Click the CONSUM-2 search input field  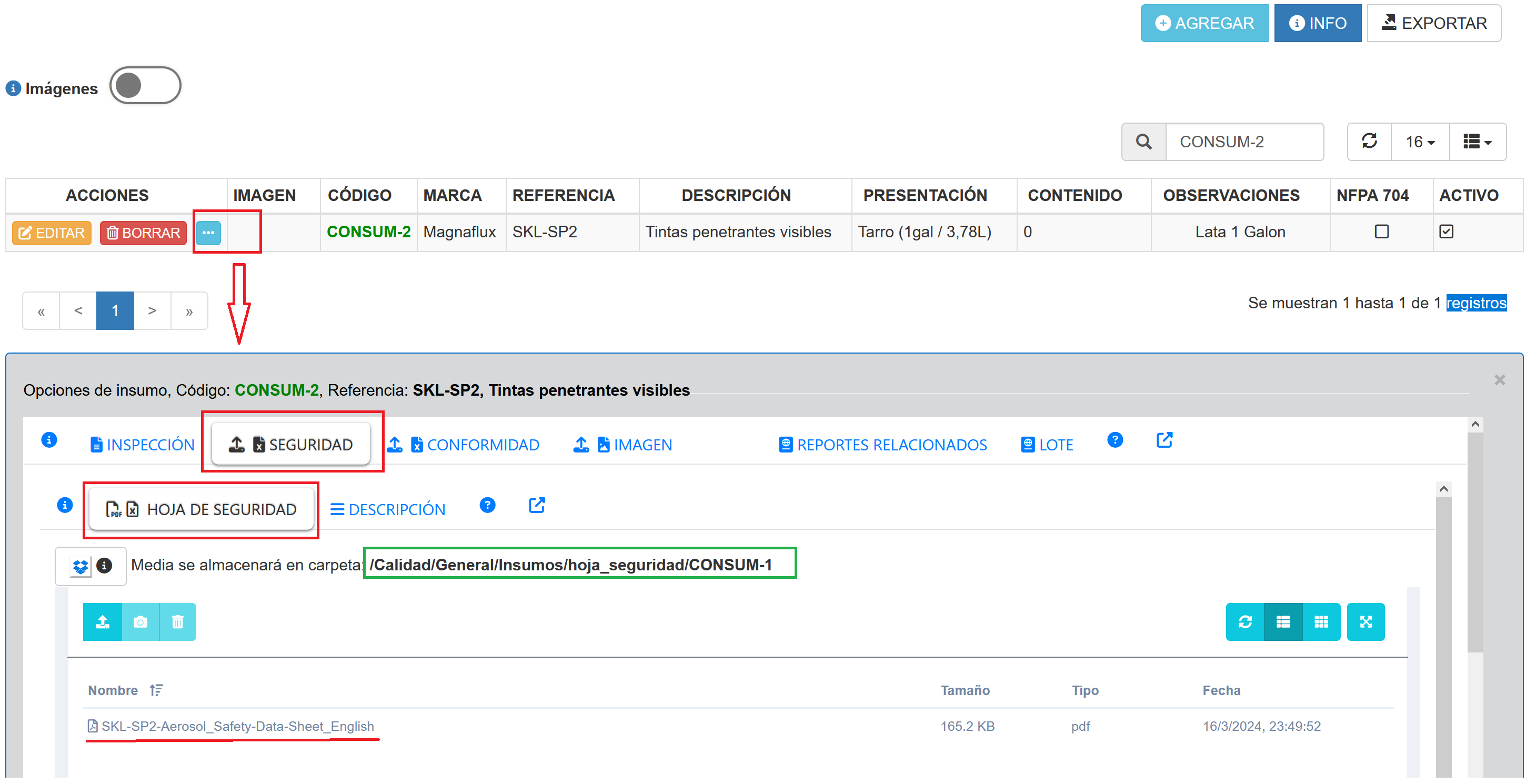[1244, 142]
